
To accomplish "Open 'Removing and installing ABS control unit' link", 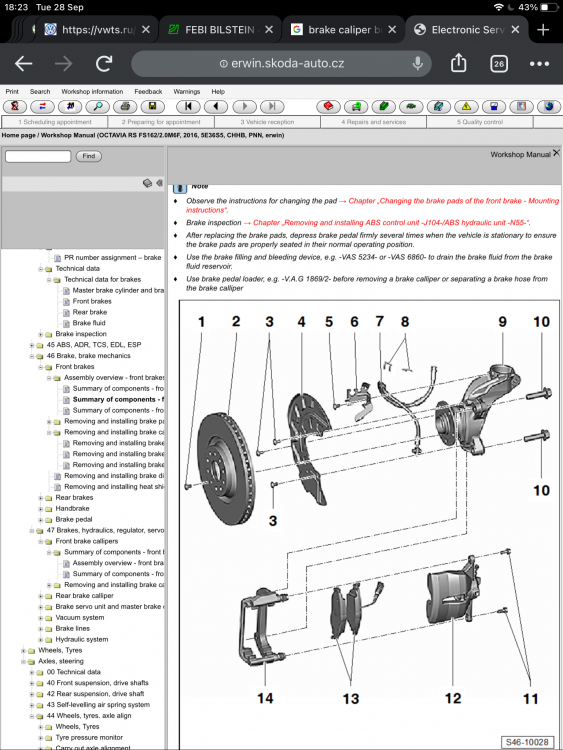I will 391,222.
